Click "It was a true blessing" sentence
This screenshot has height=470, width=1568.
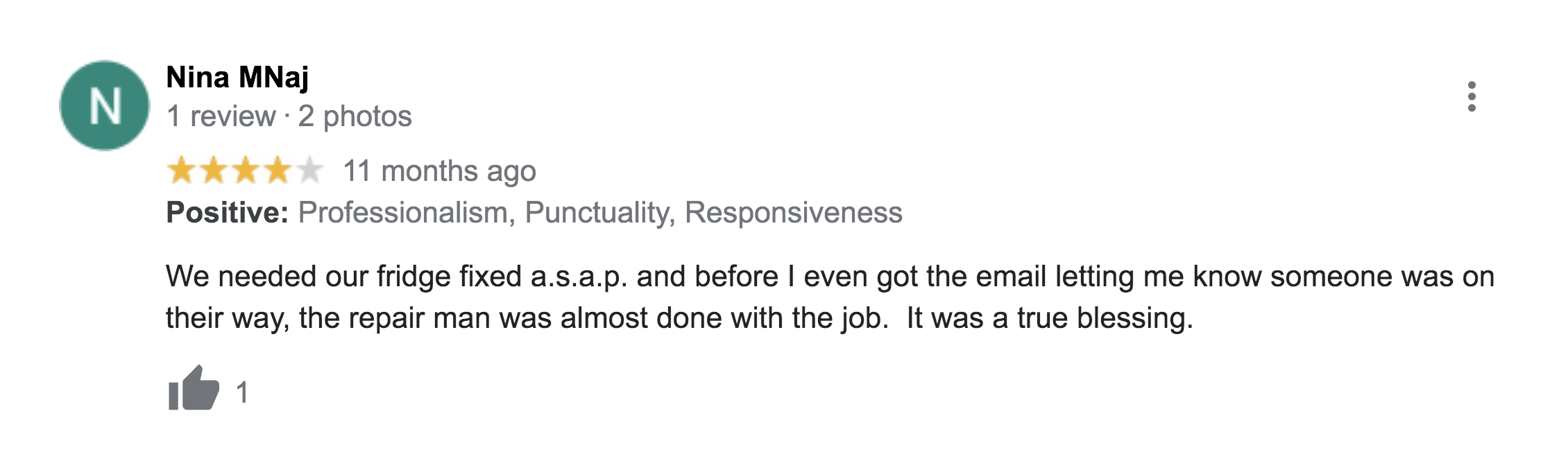tap(1049, 318)
